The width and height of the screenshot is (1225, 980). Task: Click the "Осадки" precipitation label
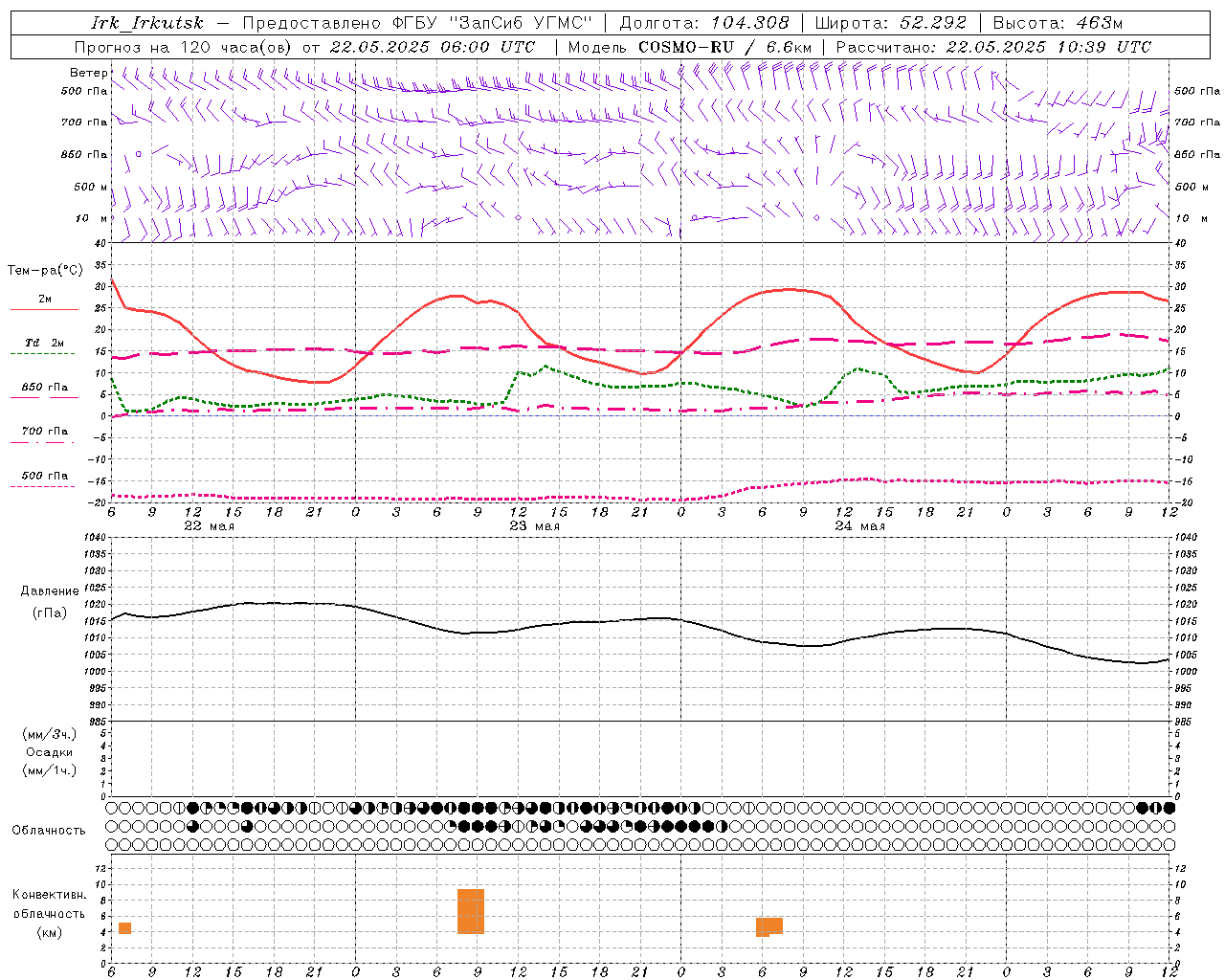point(50,752)
